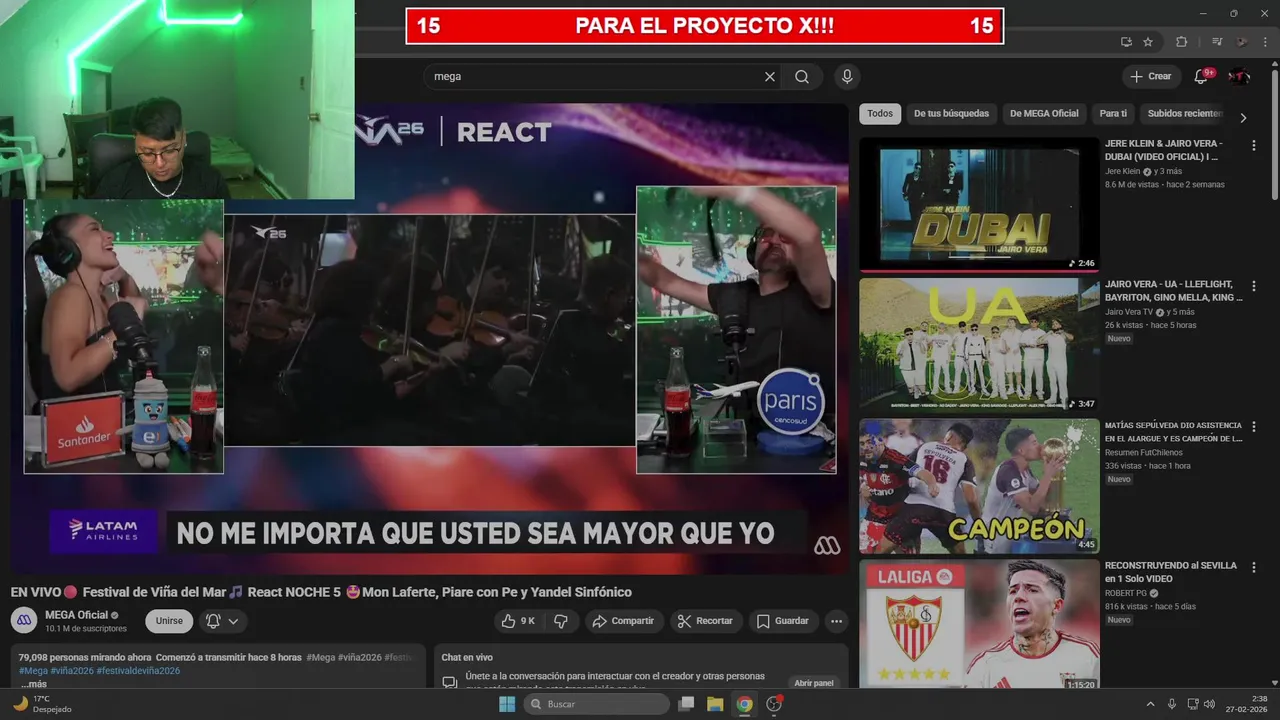Open the tray network icon
Screen dimensions: 1280x720
coord(1192,704)
